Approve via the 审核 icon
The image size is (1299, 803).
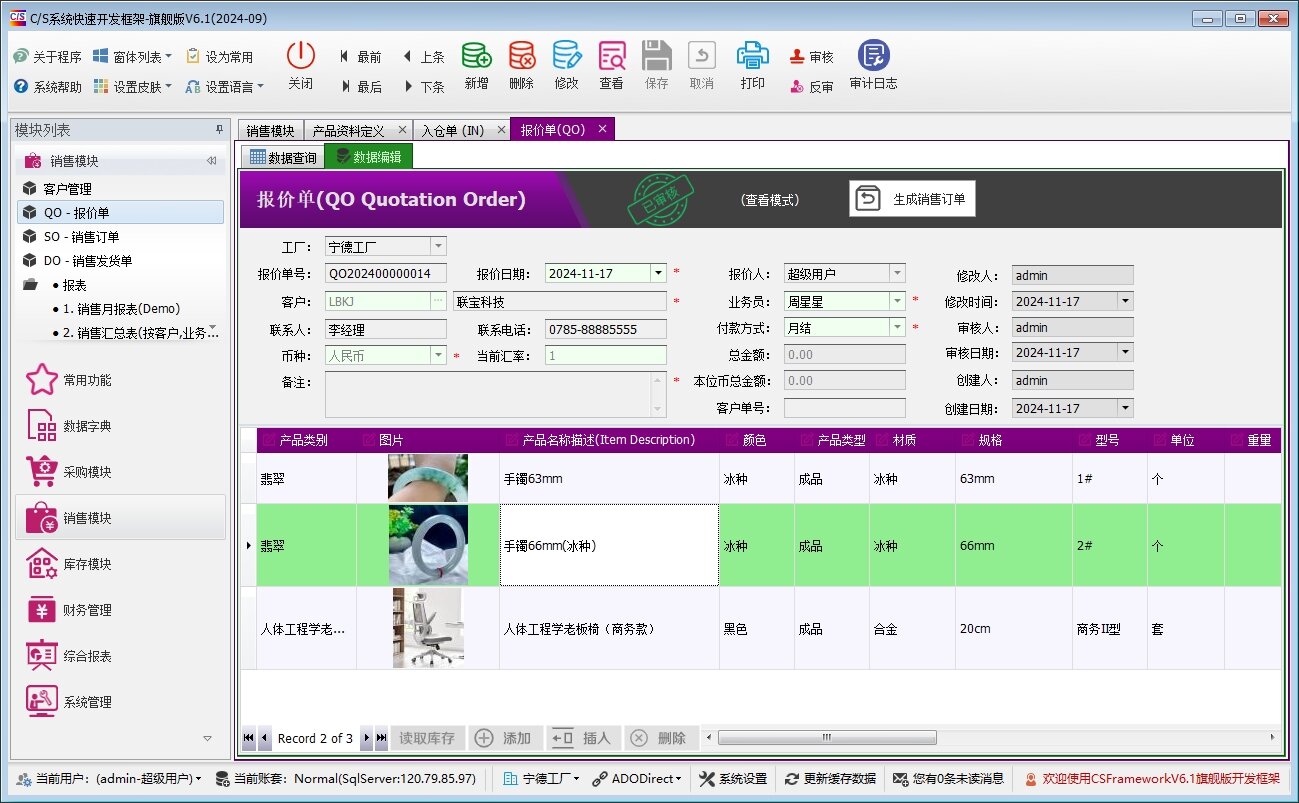click(812, 56)
